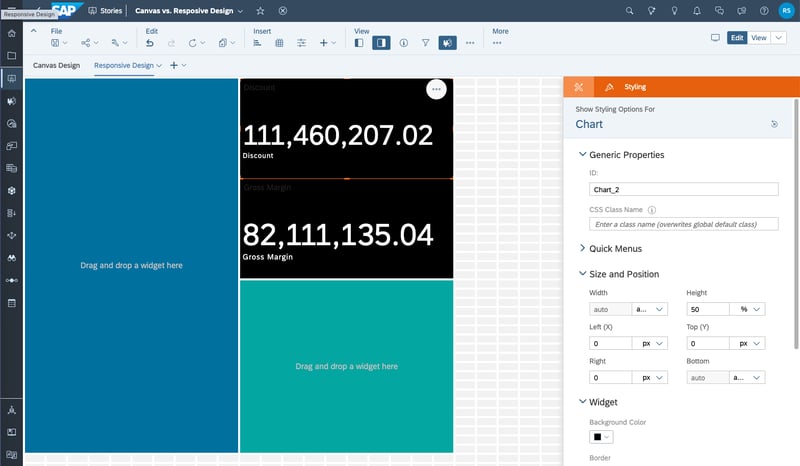Click the Insert chart icon

(x=257, y=43)
